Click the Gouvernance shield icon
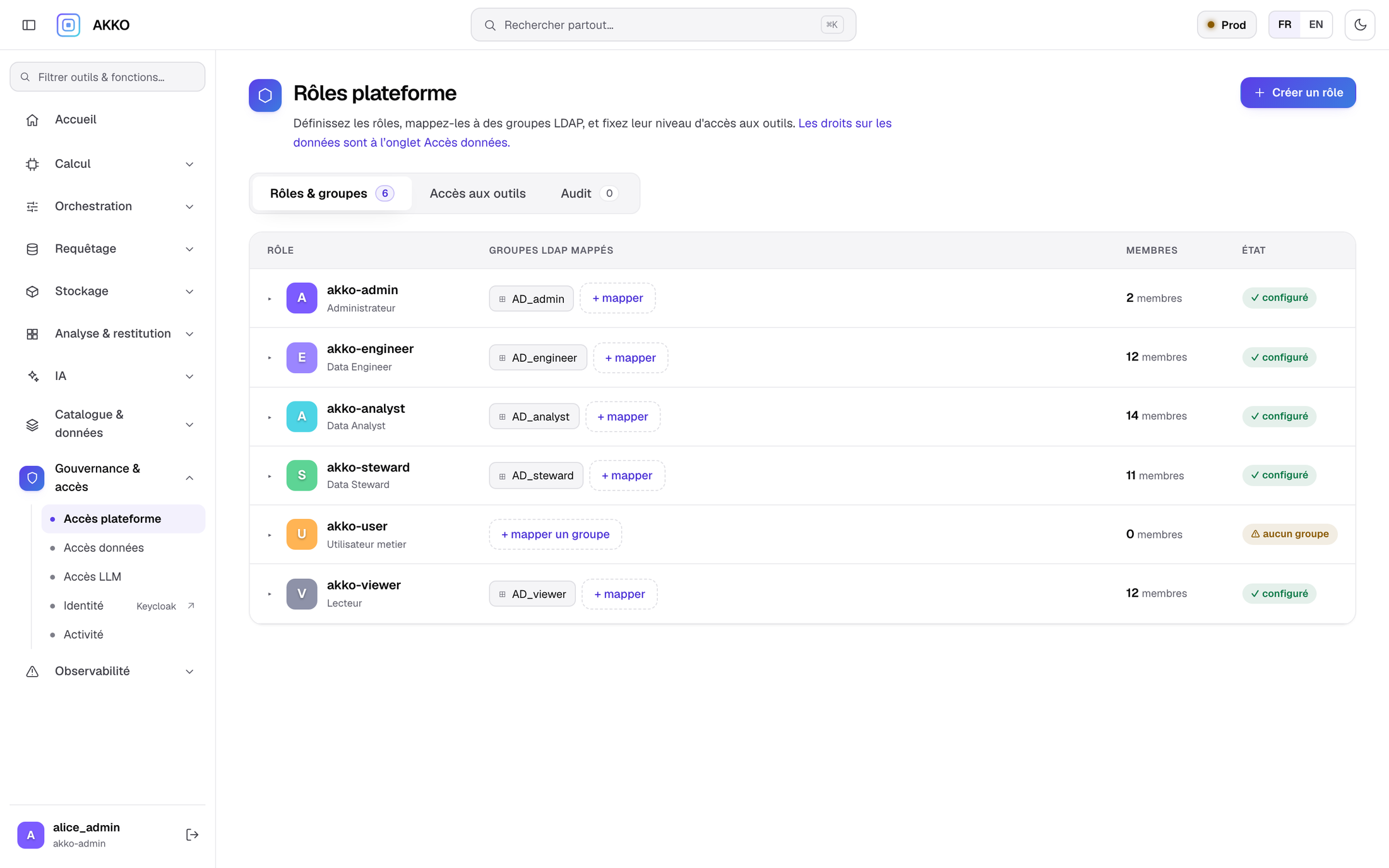Viewport: 1389px width, 868px height. [32, 478]
